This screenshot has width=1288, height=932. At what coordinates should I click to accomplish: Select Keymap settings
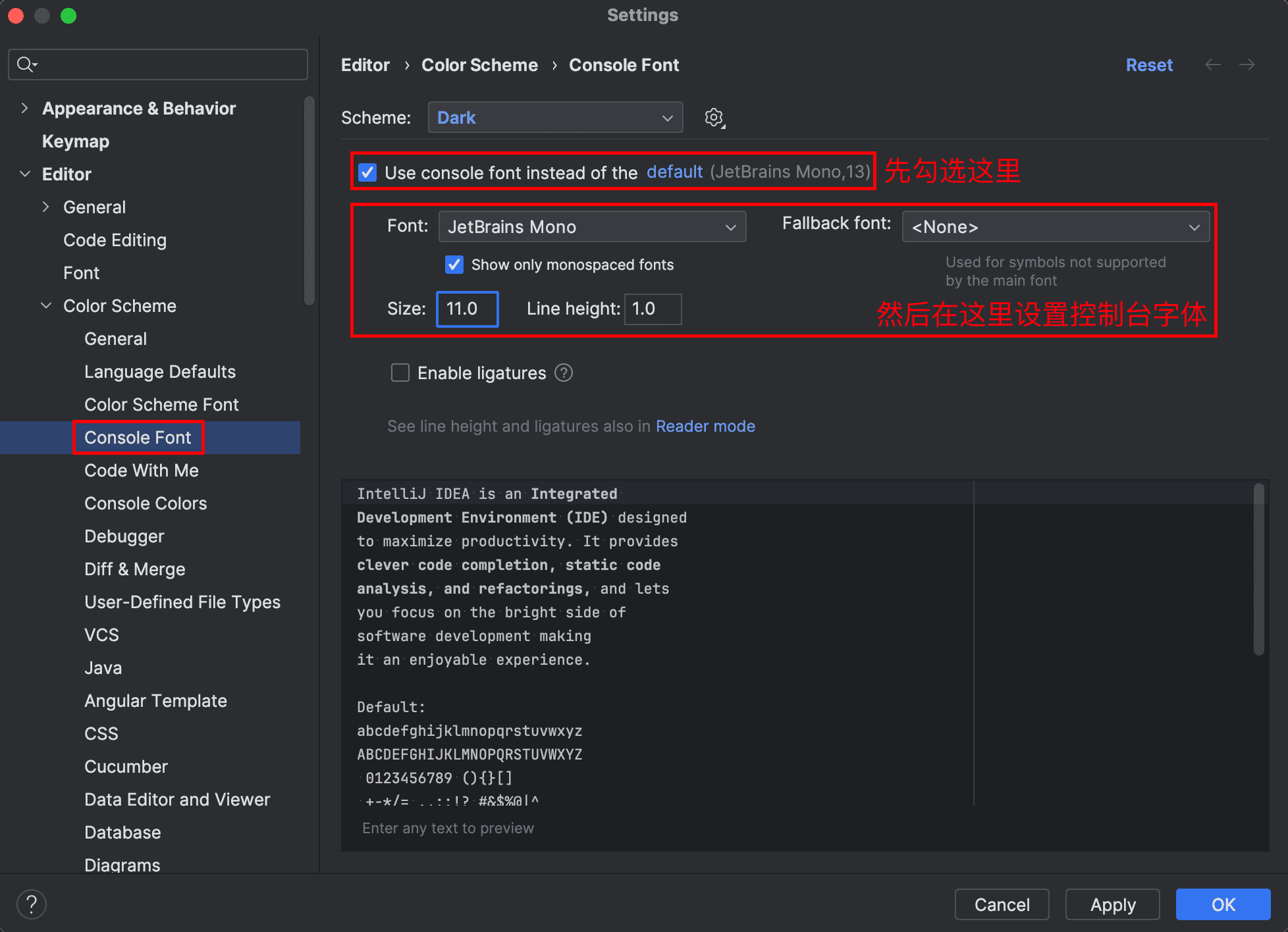[x=76, y=142]
